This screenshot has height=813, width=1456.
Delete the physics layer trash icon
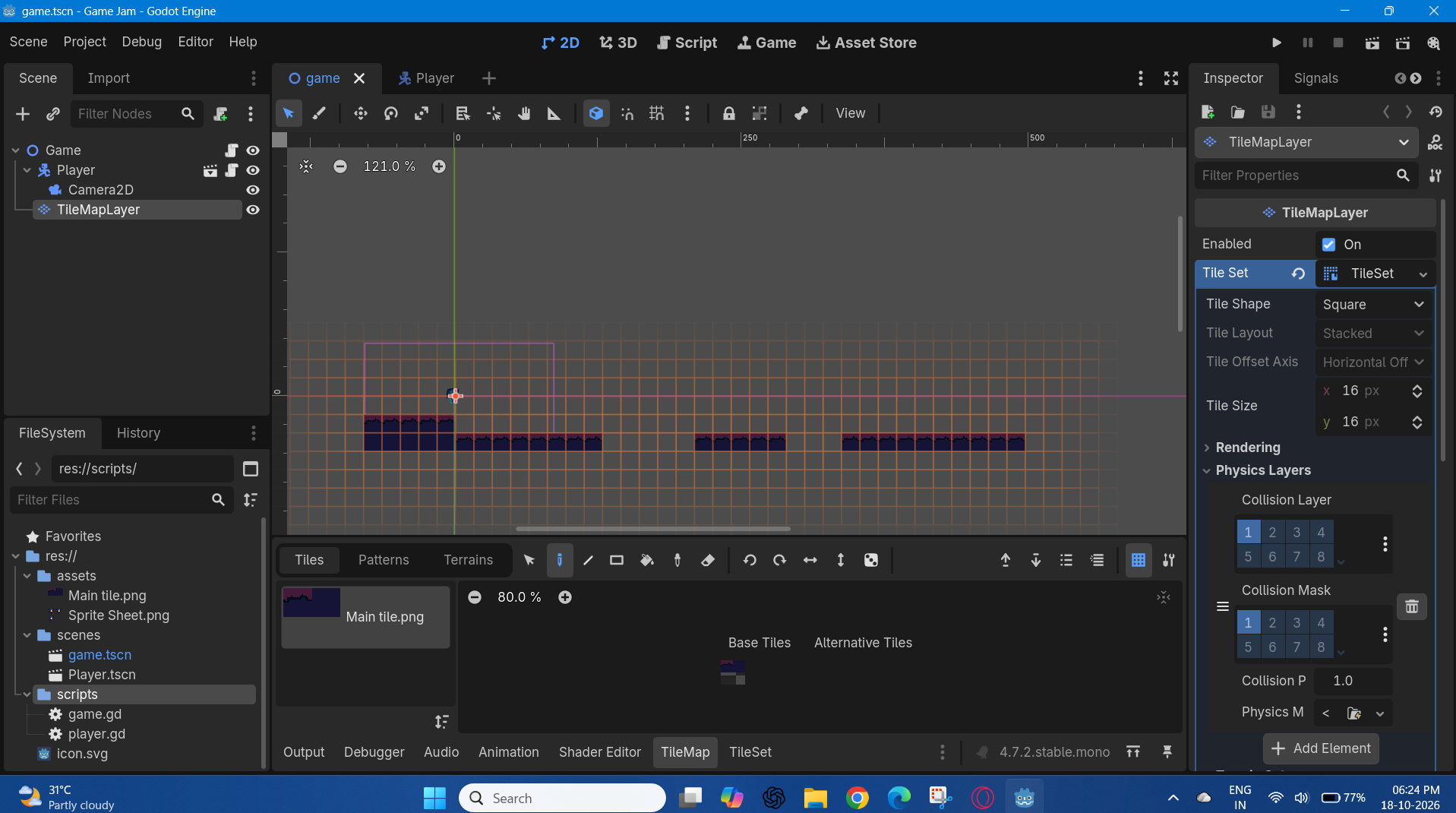(1412, 606)
